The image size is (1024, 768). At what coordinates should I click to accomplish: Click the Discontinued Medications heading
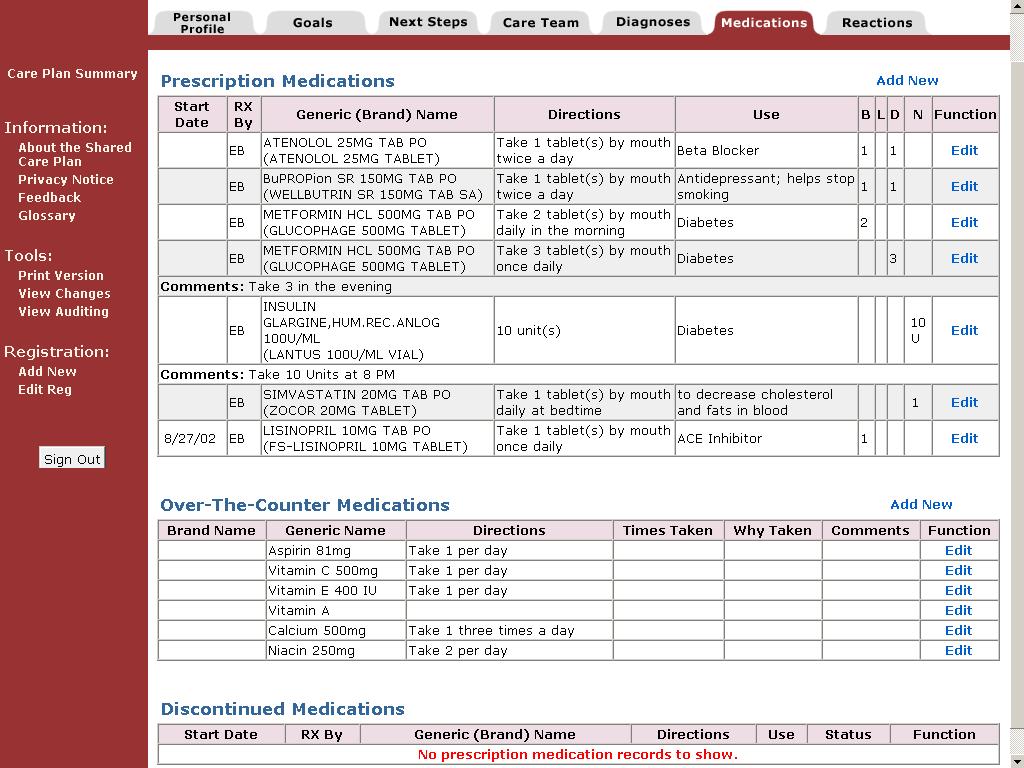[283, 709]
